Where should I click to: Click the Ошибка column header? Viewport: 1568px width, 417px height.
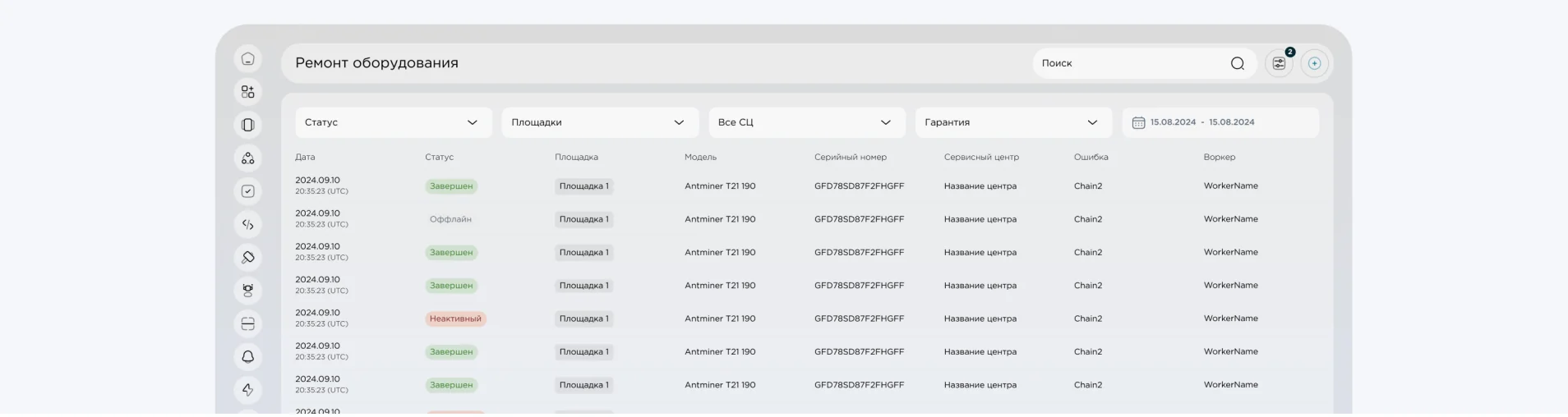click(1091, 157)
